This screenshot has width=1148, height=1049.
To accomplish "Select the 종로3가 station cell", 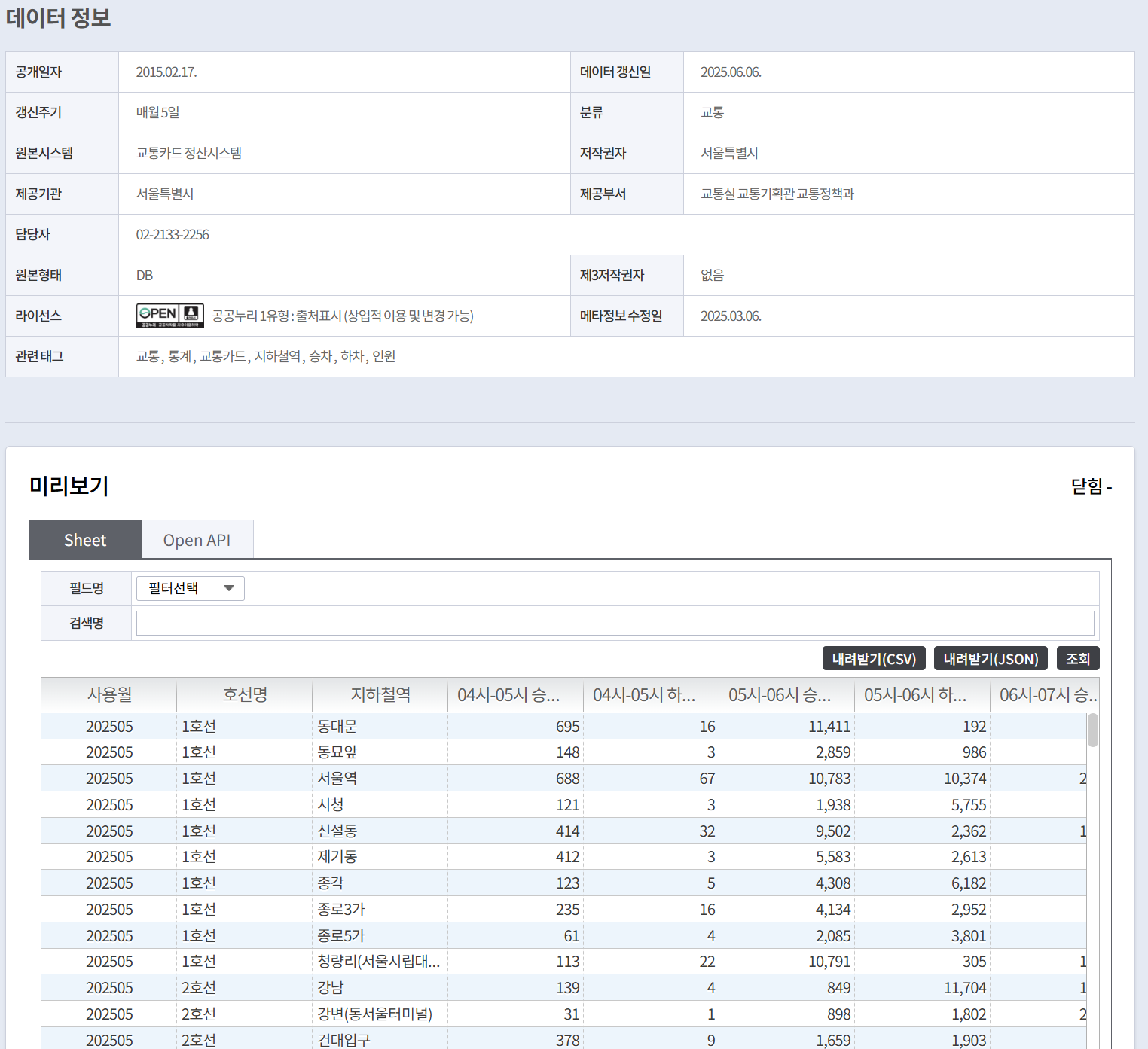I will click(380, 909).
